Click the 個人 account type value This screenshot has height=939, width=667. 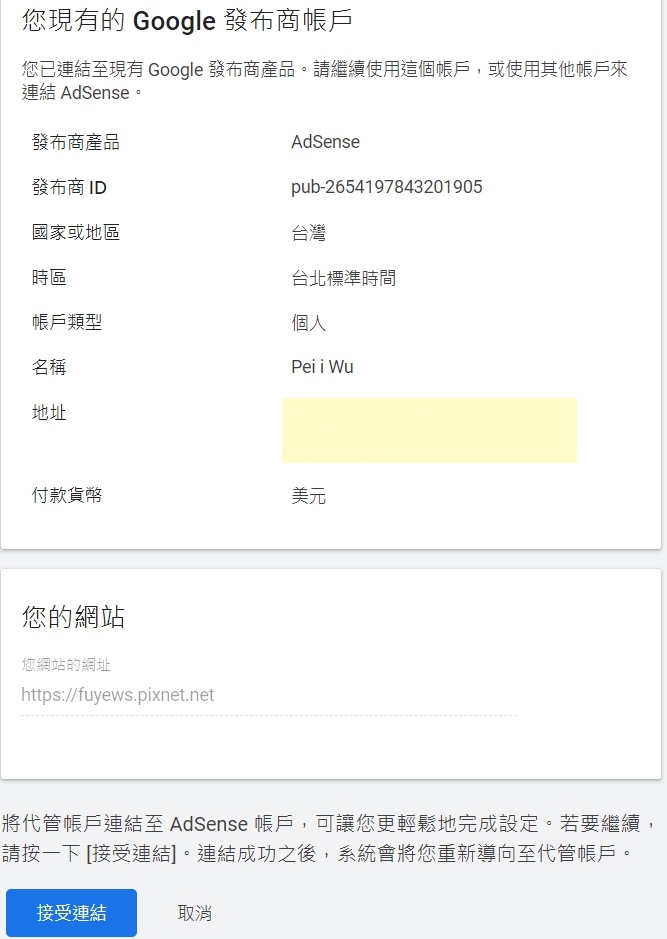point(308,323)
